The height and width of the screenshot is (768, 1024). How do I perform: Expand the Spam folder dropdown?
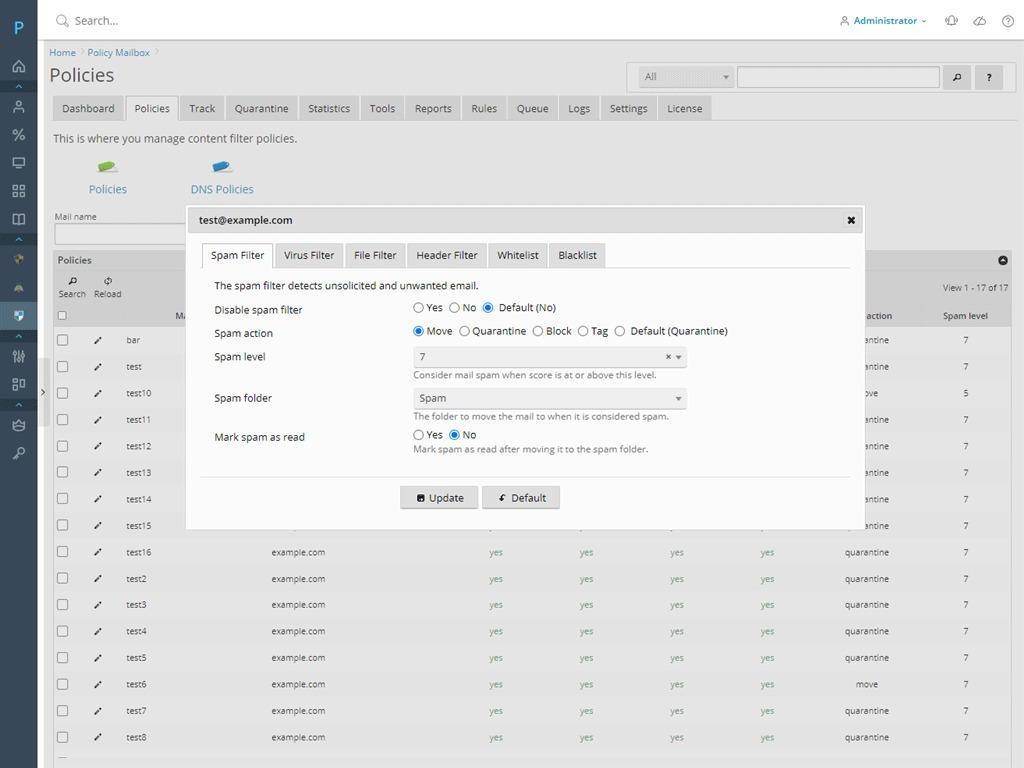tap(678, 398)
